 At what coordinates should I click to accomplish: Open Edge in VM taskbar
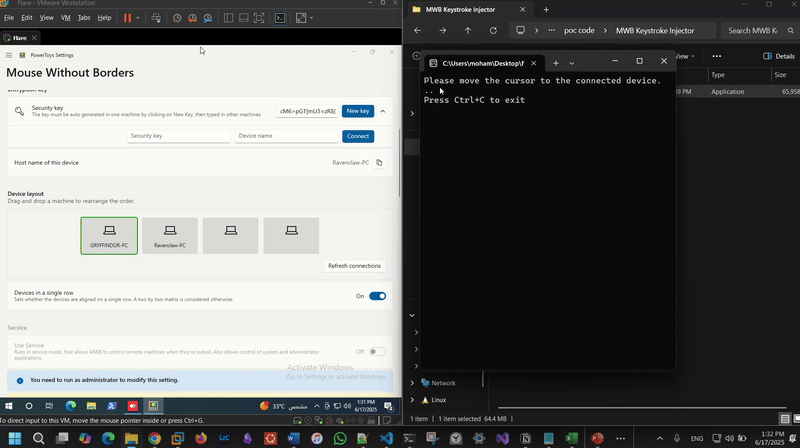tap(70, 406)
